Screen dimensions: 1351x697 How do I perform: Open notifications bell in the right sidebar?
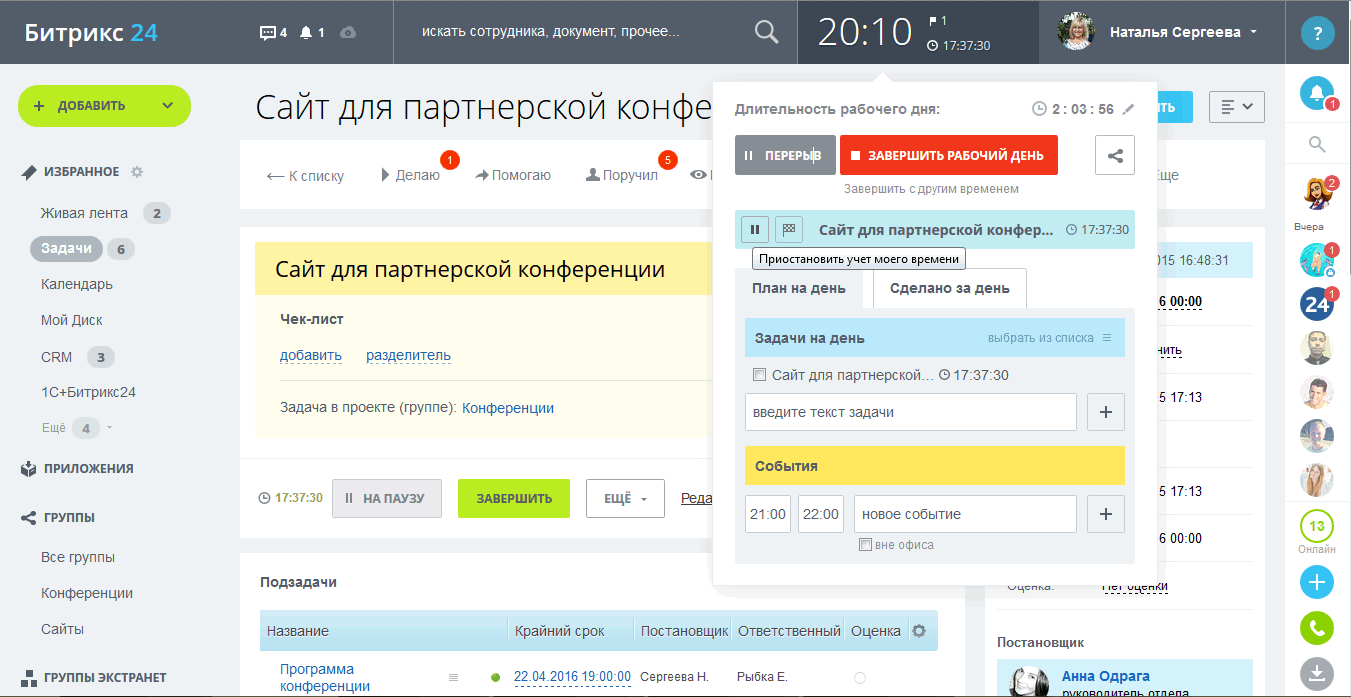1317,93
